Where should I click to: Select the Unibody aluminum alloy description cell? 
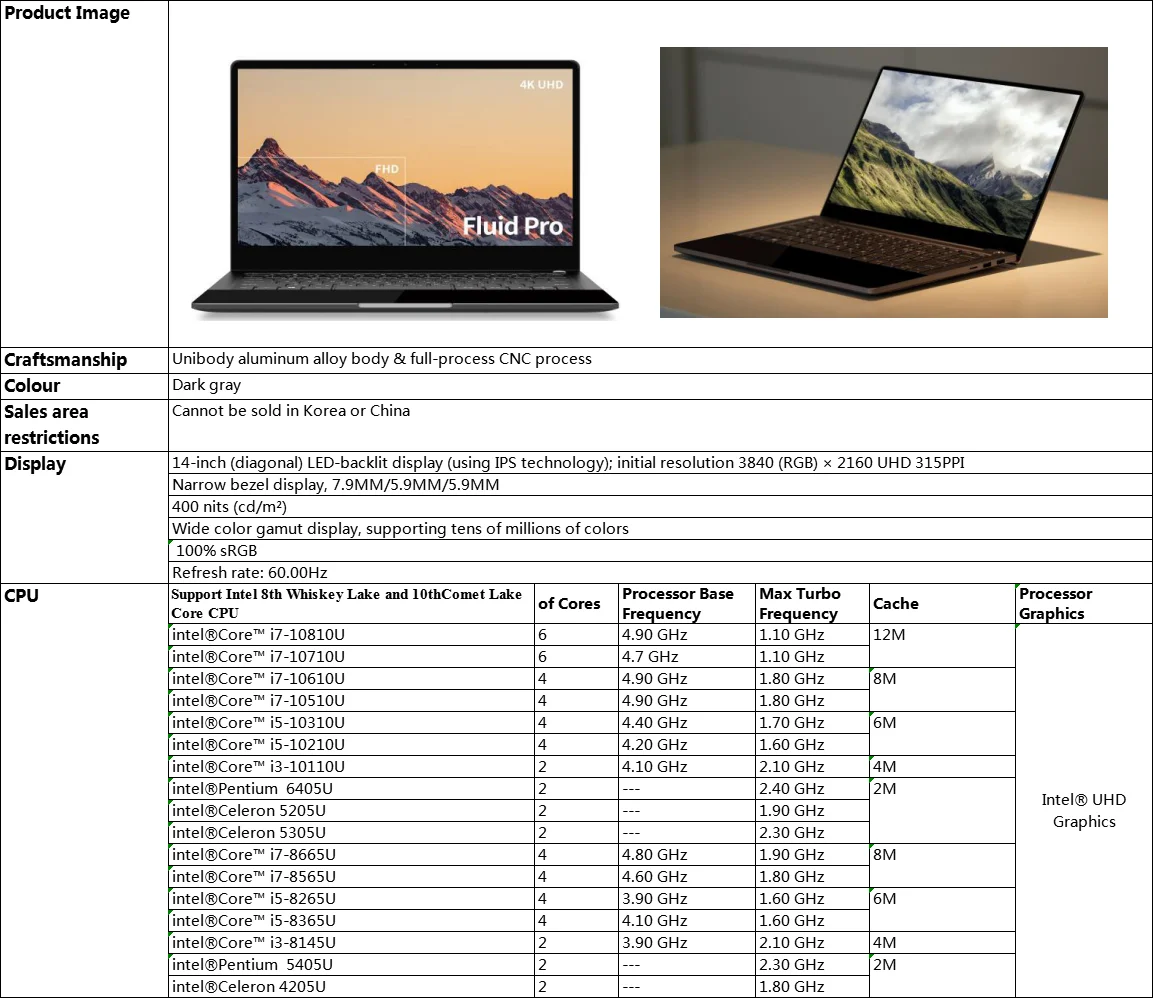click(660, 360)
